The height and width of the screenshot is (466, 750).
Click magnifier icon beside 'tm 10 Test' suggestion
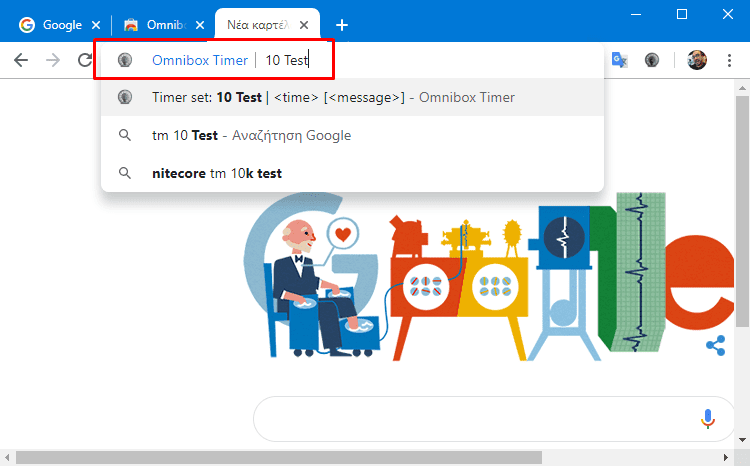(x=125, y=135)
